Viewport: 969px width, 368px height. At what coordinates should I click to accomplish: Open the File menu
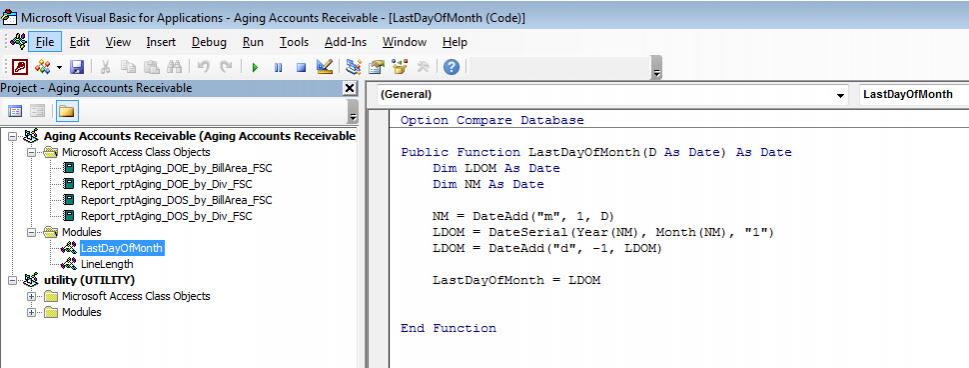[44, 42]
